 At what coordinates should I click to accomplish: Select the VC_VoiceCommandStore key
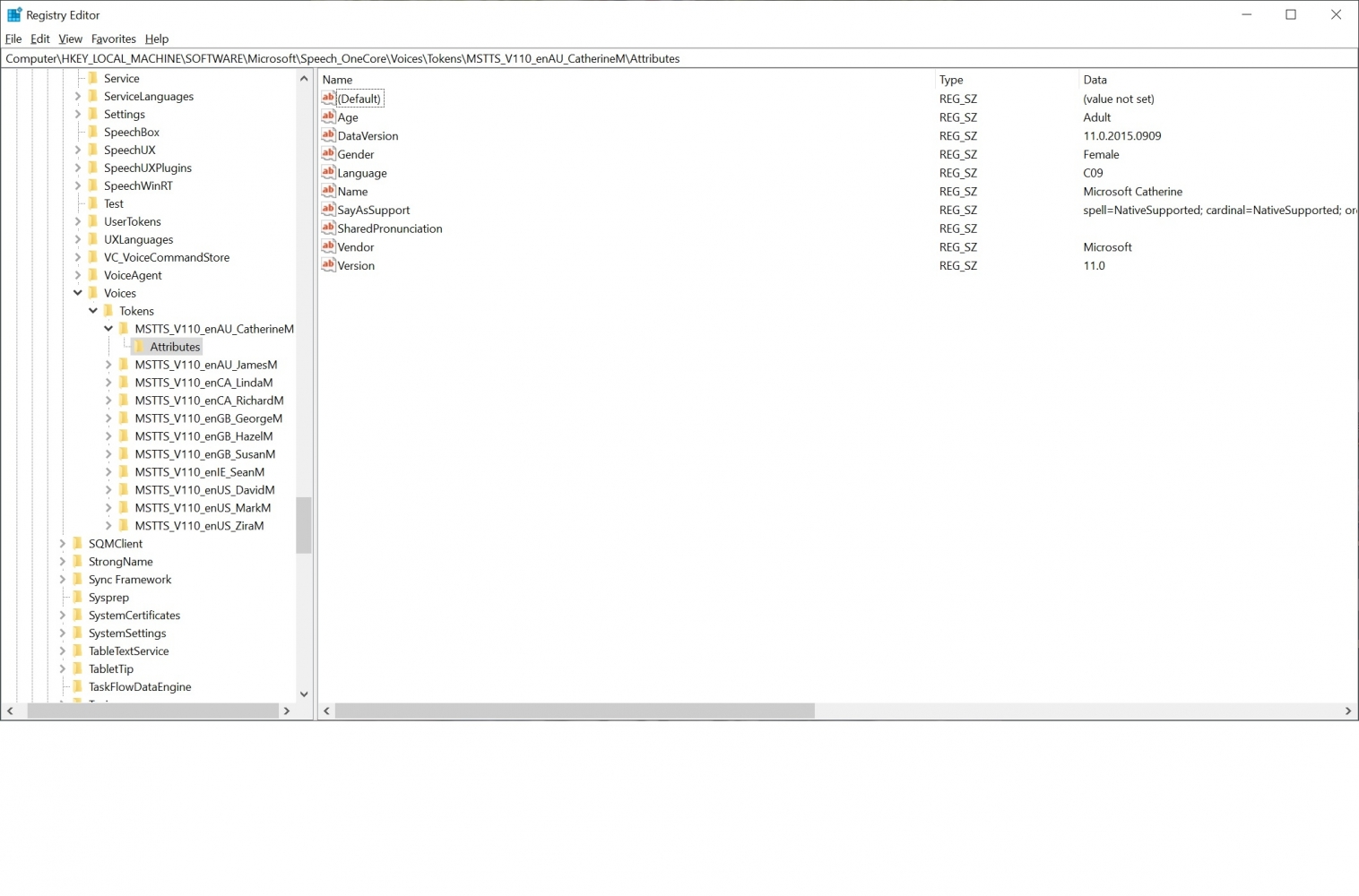167,257
